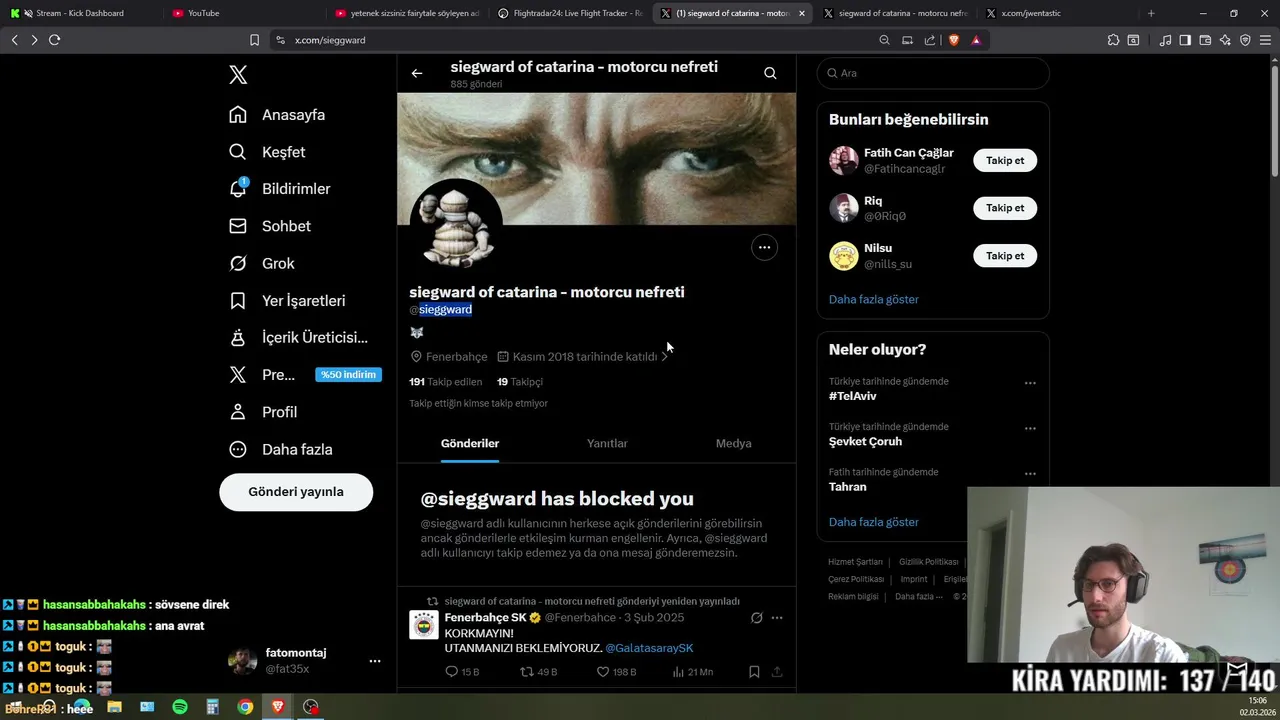The image size is (1280, 720).
Task: Toggle browser sidebar panel
Action: [x=1185, y=40]
